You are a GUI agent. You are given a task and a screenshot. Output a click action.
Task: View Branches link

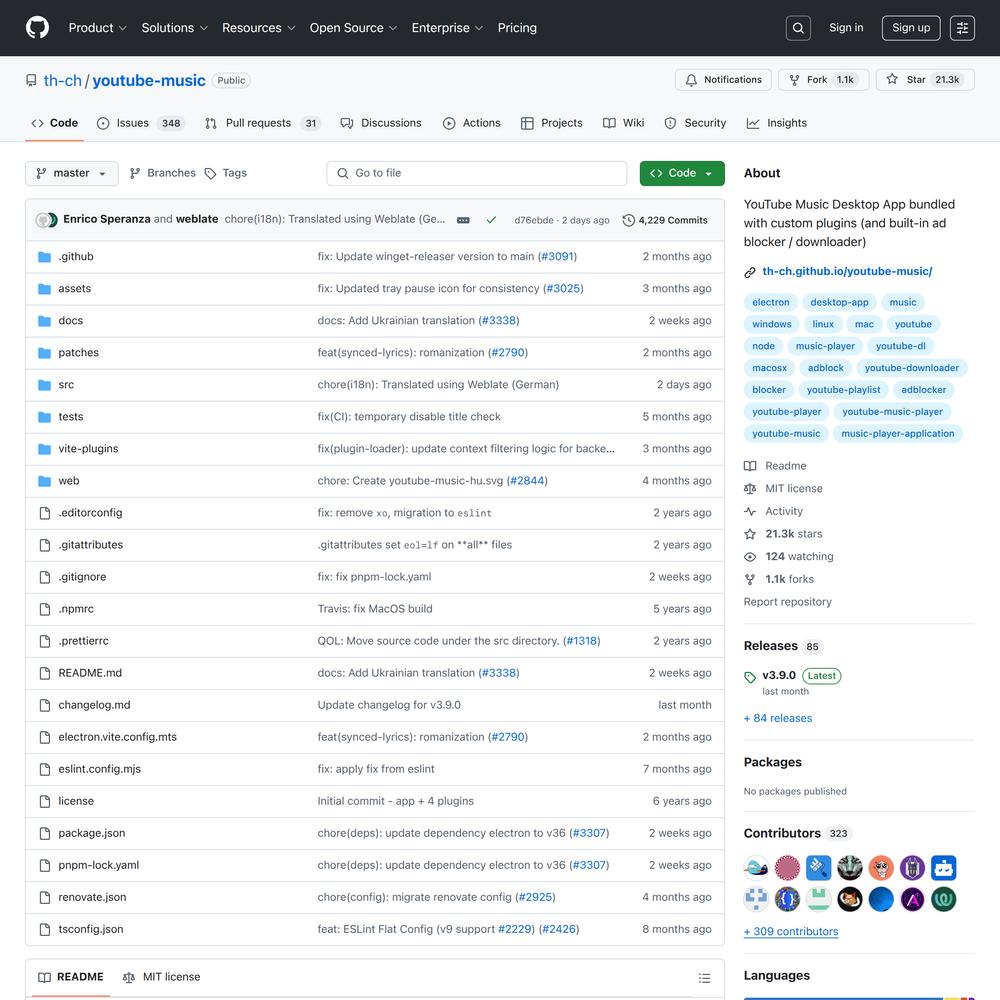coord(163,173)
